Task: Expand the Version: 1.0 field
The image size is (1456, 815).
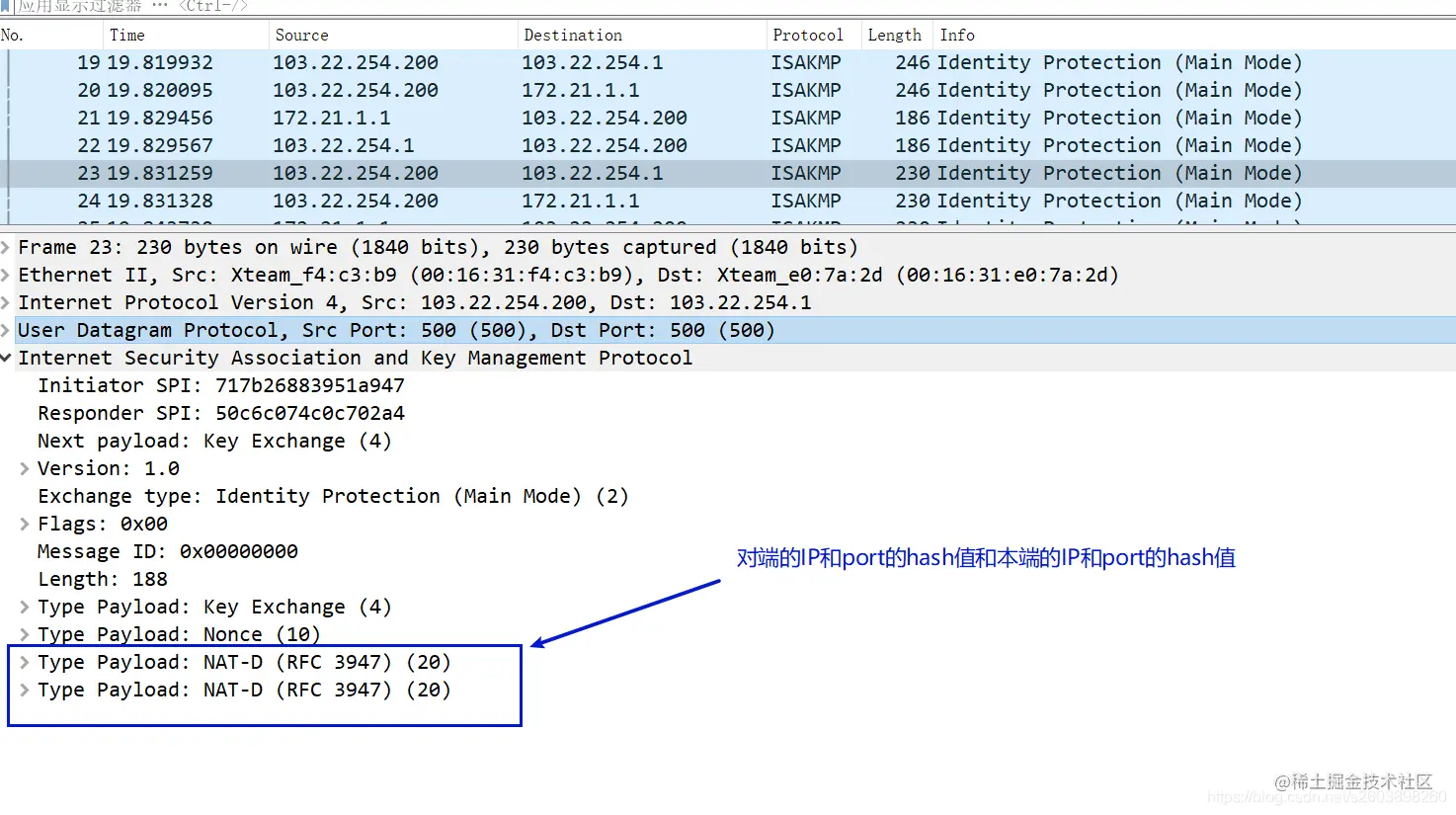Action: (x=25, y=468)
